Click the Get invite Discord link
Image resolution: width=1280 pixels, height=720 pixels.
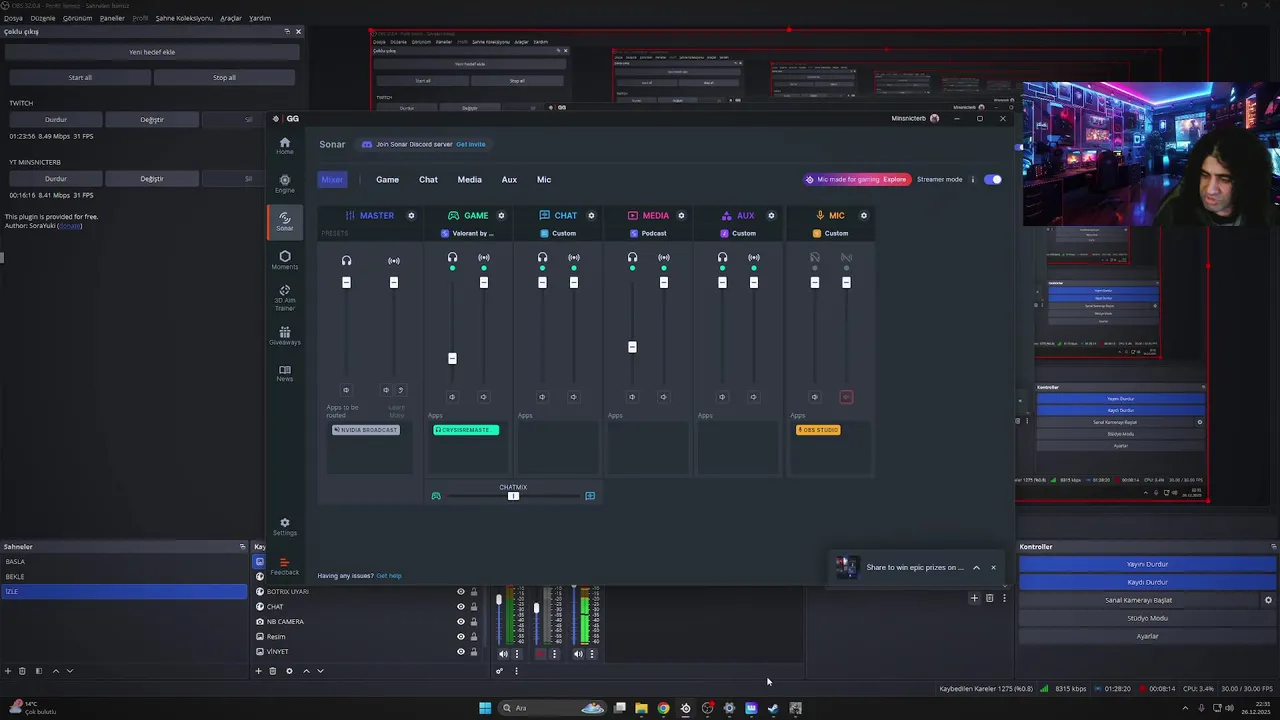point(470,144)
